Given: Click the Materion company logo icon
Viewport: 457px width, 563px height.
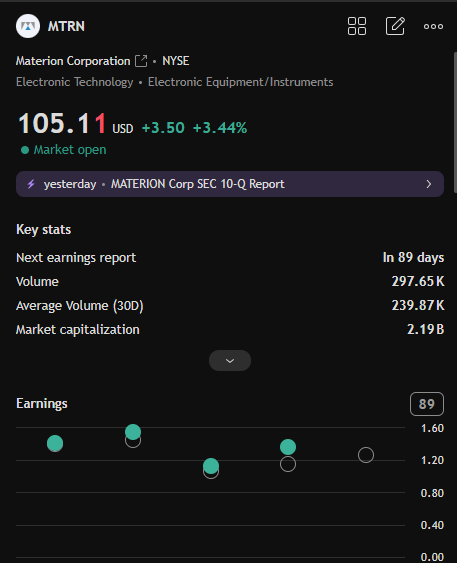Looking at the screenshot, I should point(28,26).
